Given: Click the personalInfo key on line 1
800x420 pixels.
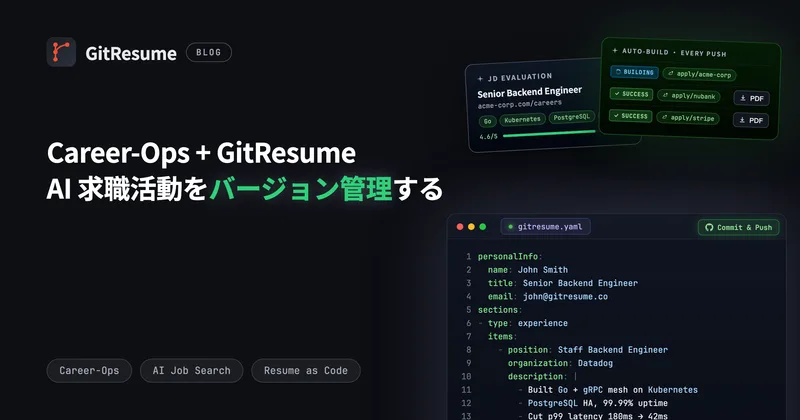Looking at the screenshot, I should coord(508,256).
